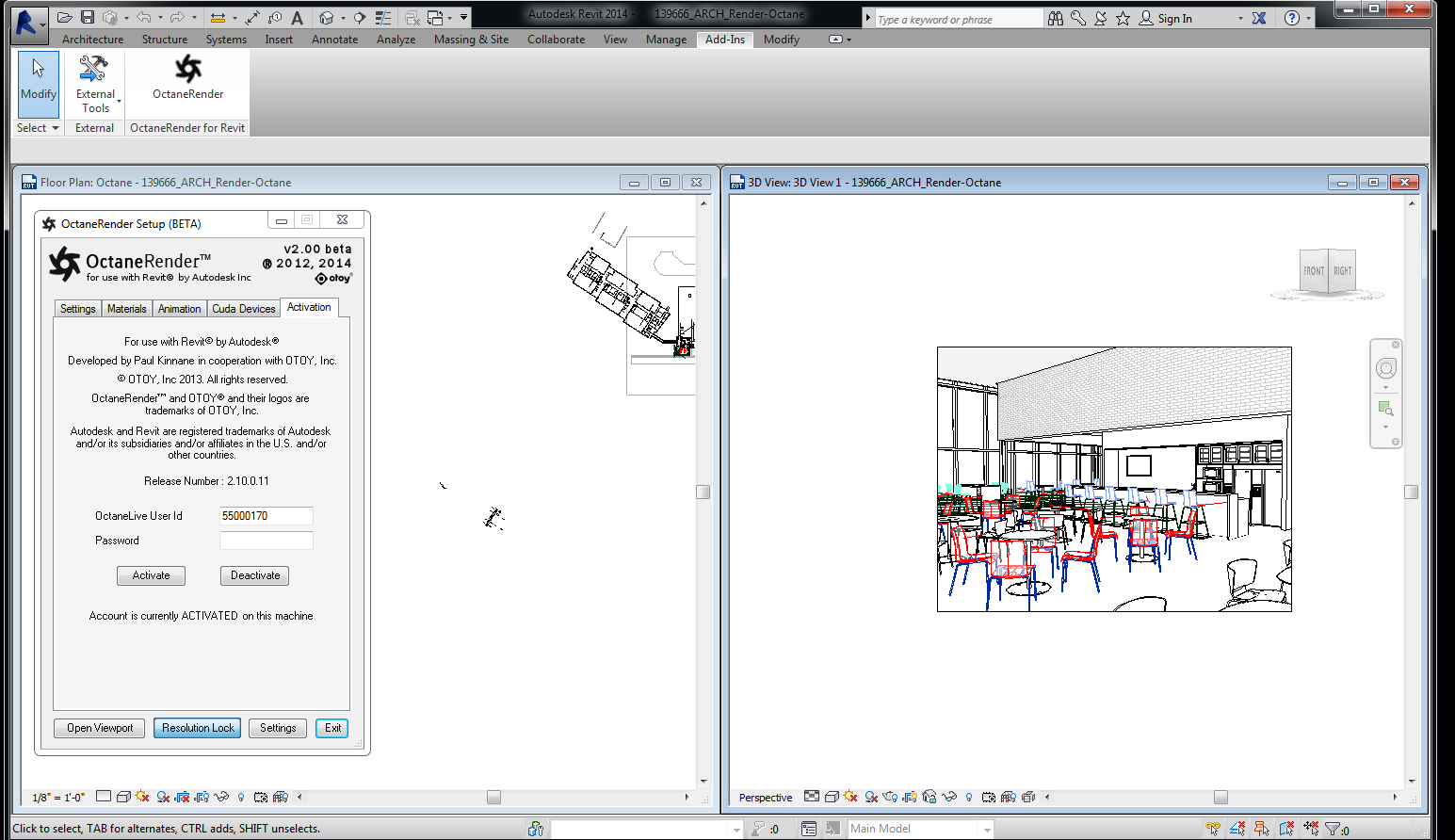The image size is (1455, 840).
Task: Toggle Select Links in the status bar
Action: (1213, 829)
